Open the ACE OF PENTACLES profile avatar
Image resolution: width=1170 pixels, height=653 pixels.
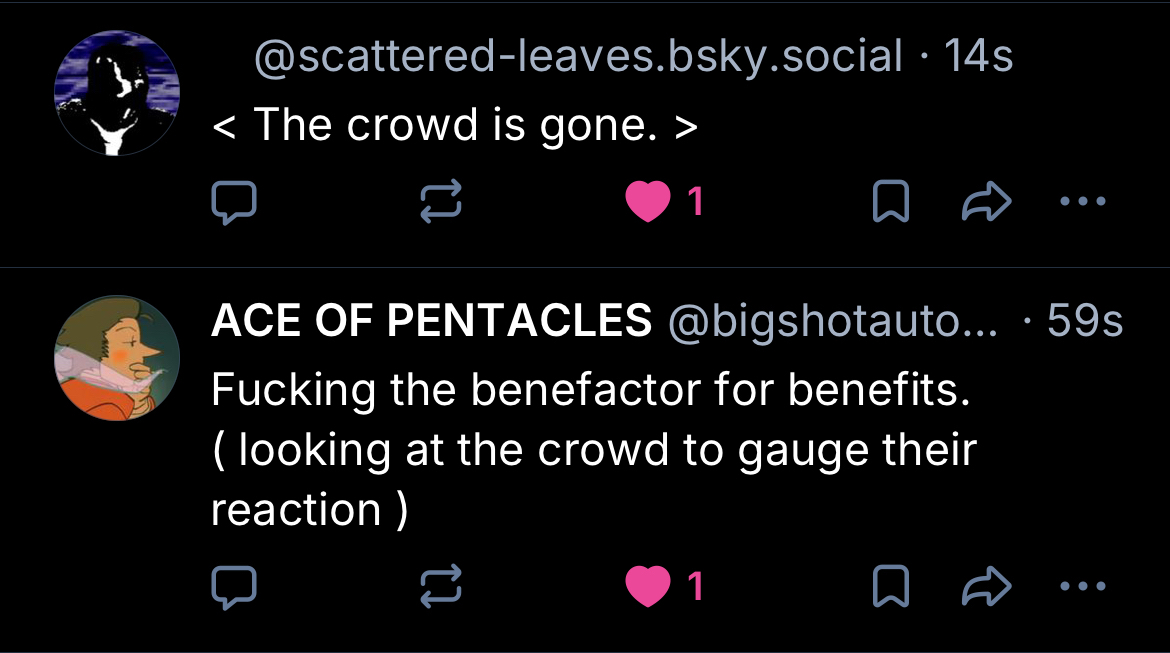(117, 357)
